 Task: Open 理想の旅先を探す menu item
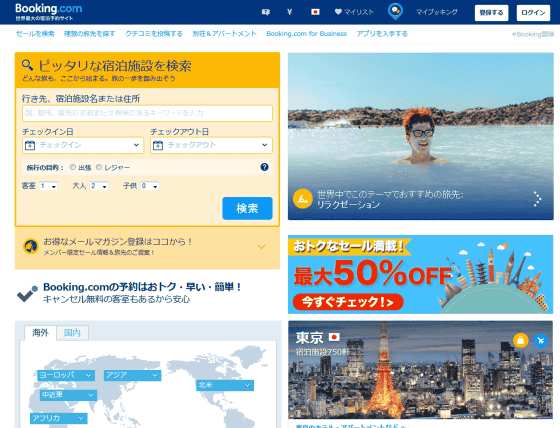point(90,34)
